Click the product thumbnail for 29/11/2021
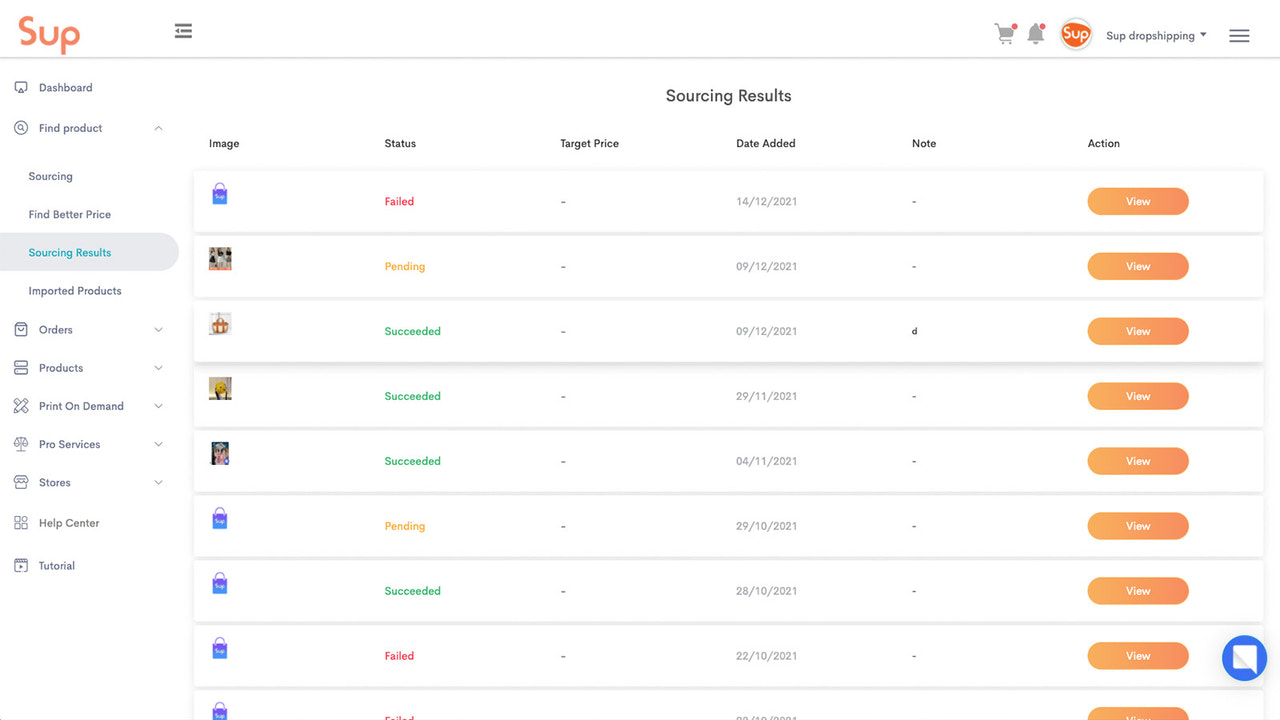This screenshot has width=1280, height=720. [x=220, y=389]
